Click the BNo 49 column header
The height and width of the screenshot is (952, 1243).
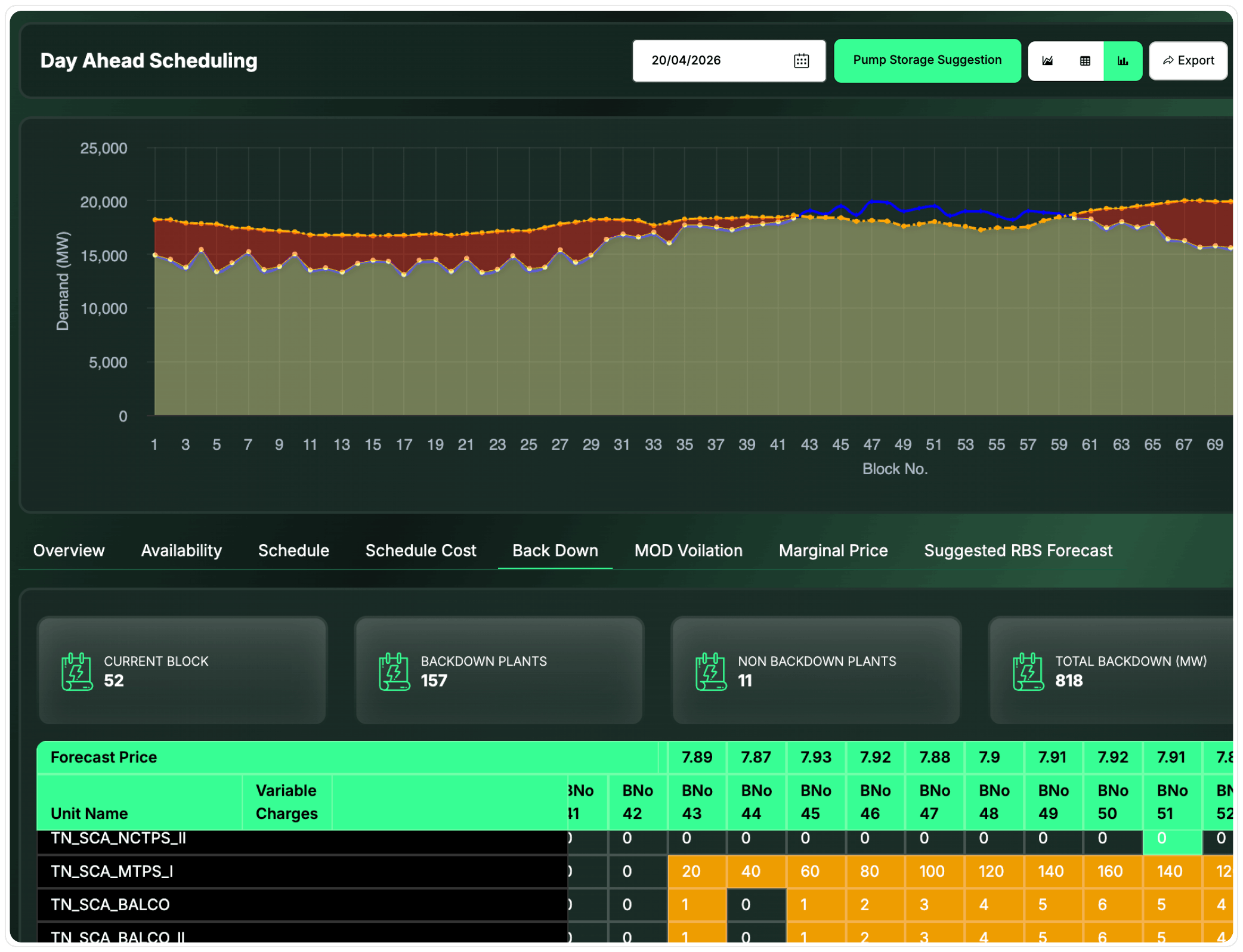(1053, 802)
